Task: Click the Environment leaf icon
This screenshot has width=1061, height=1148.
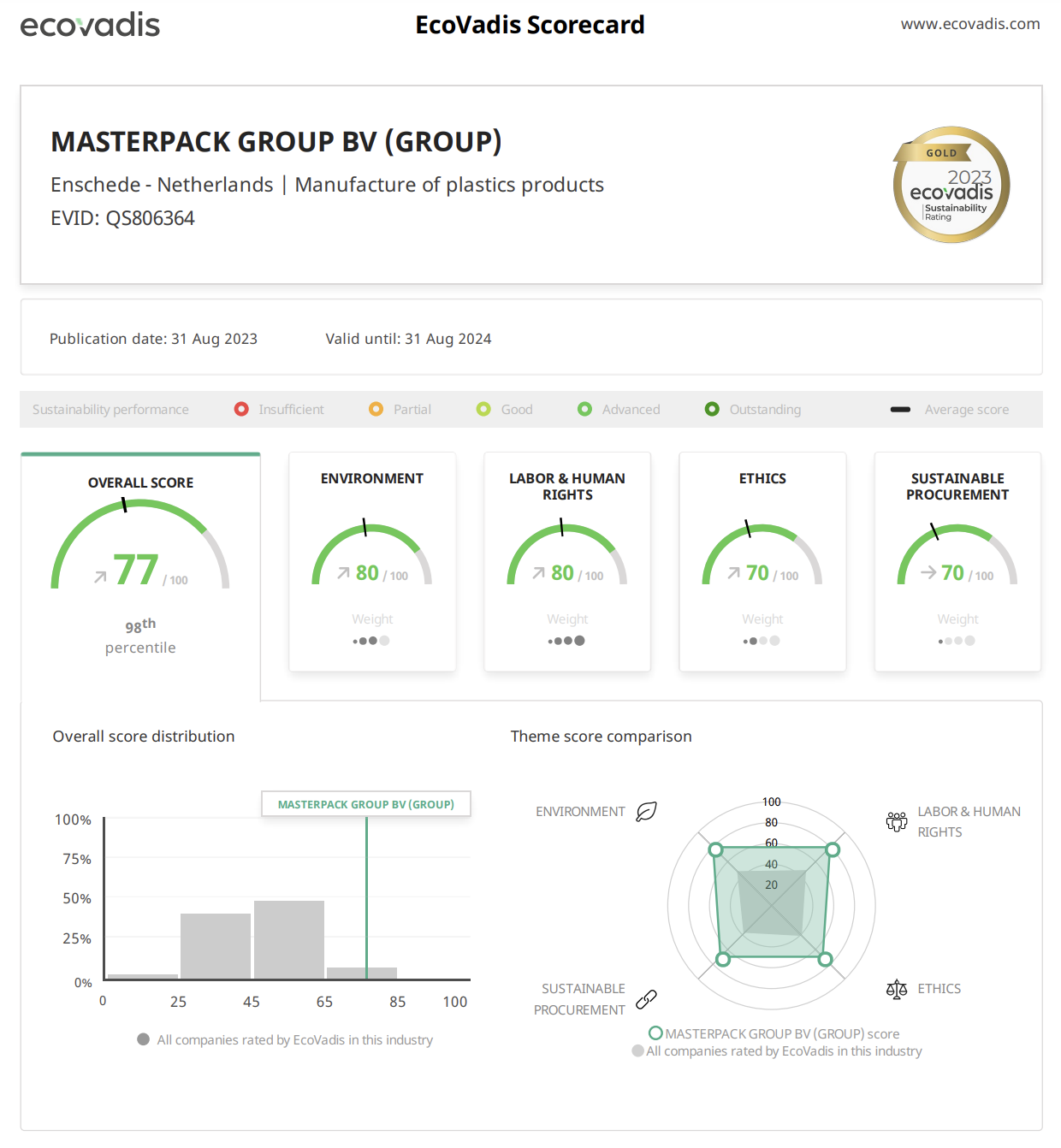Action: (646, 811)
